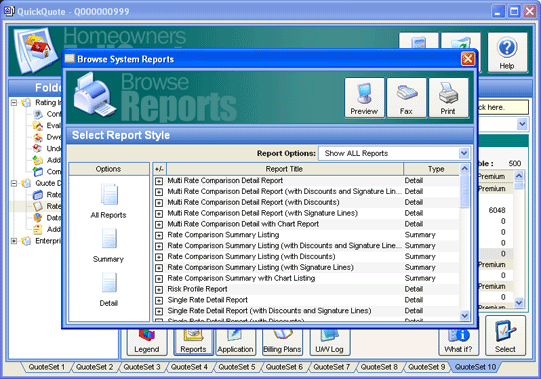
Task: Expand Risk Profile Report row
Action: [159, 290]
